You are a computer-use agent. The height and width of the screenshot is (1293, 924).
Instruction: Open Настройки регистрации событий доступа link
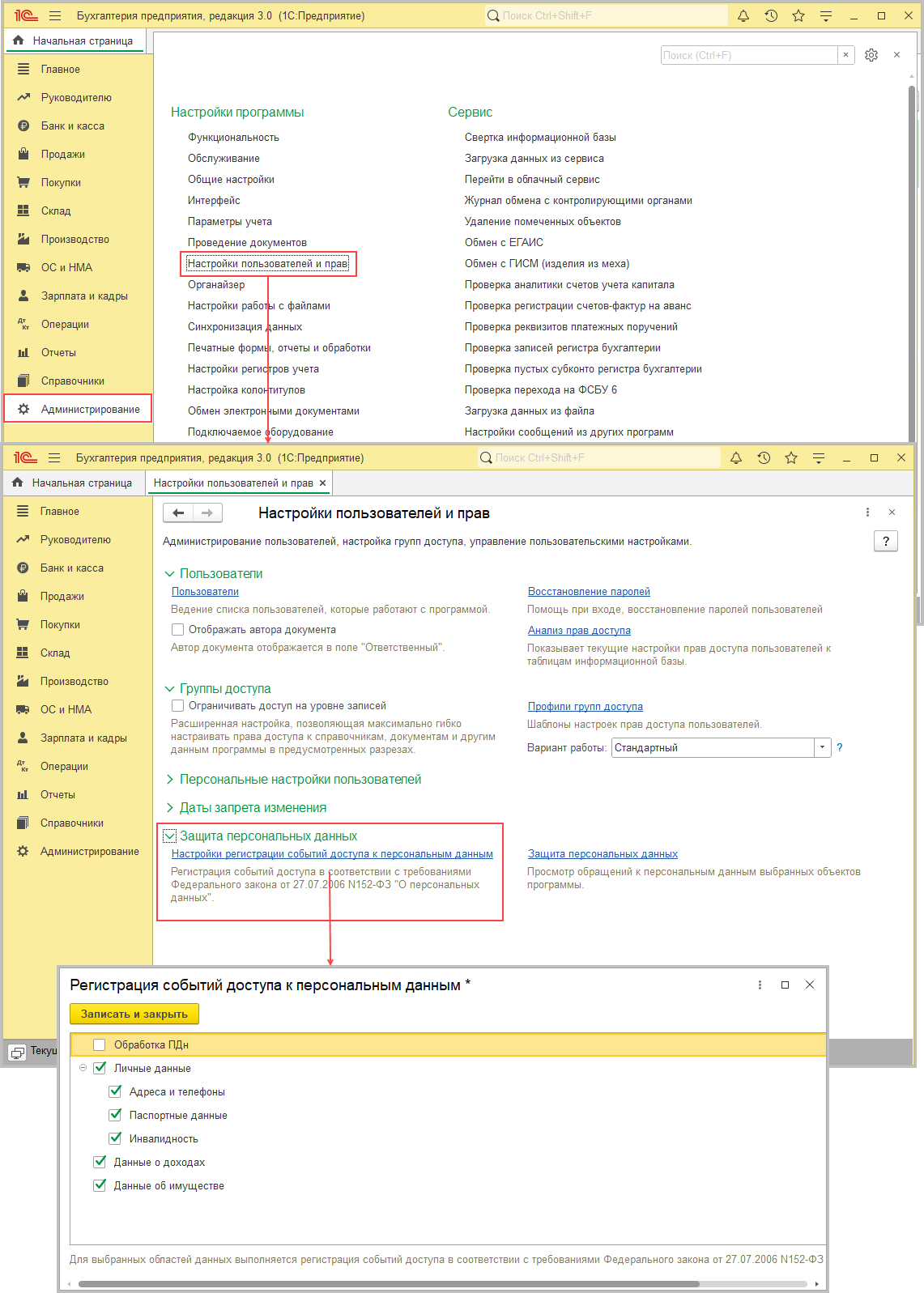click(332, 853)
